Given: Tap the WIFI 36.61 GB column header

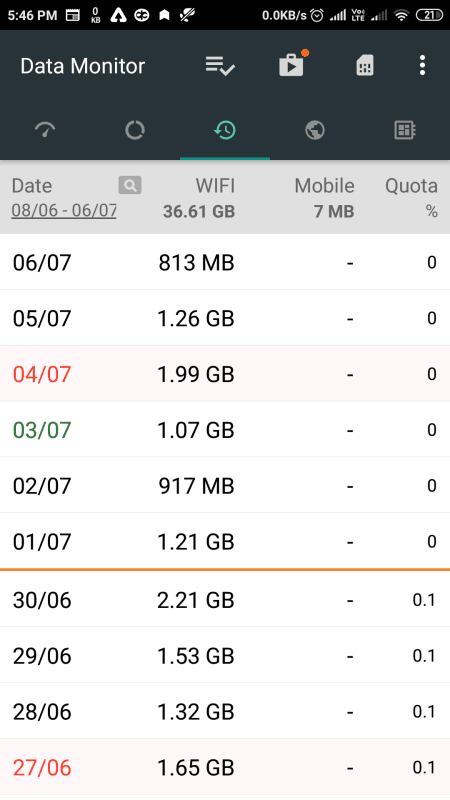Looking at the screenshot, I should [x=199, y=198].
